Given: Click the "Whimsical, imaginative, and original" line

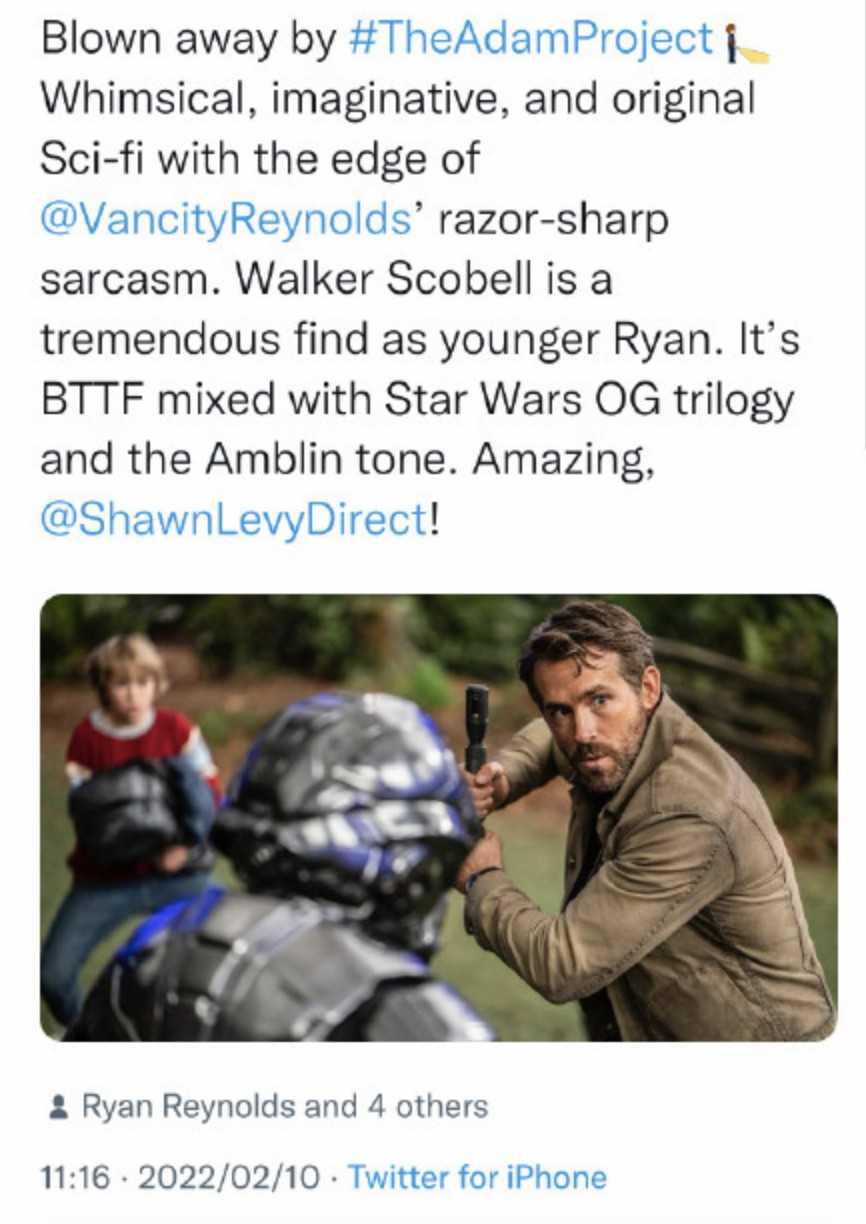Looking at the screenshot, I should point(397,100).
